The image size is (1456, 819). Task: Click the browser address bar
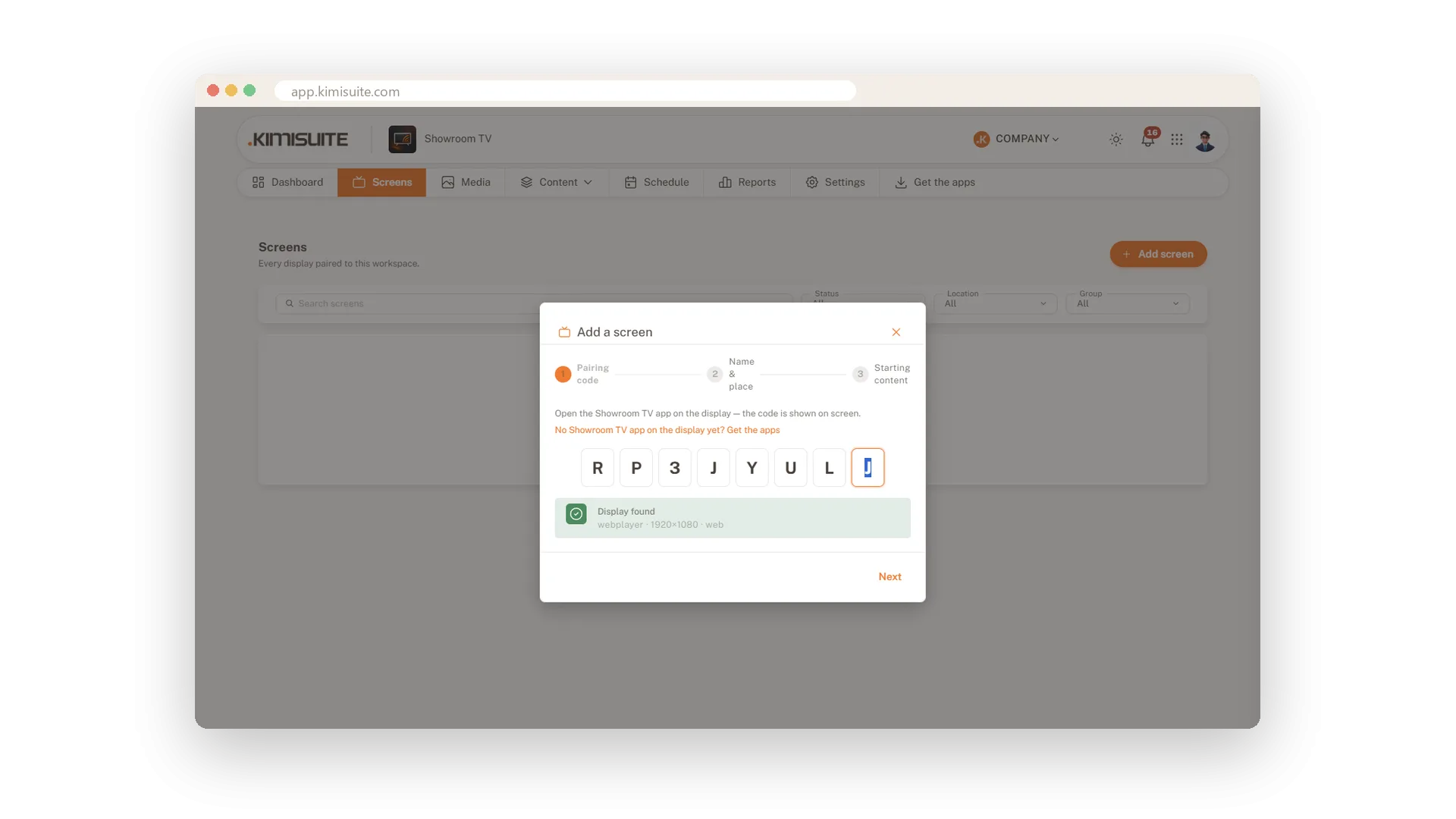565,91
